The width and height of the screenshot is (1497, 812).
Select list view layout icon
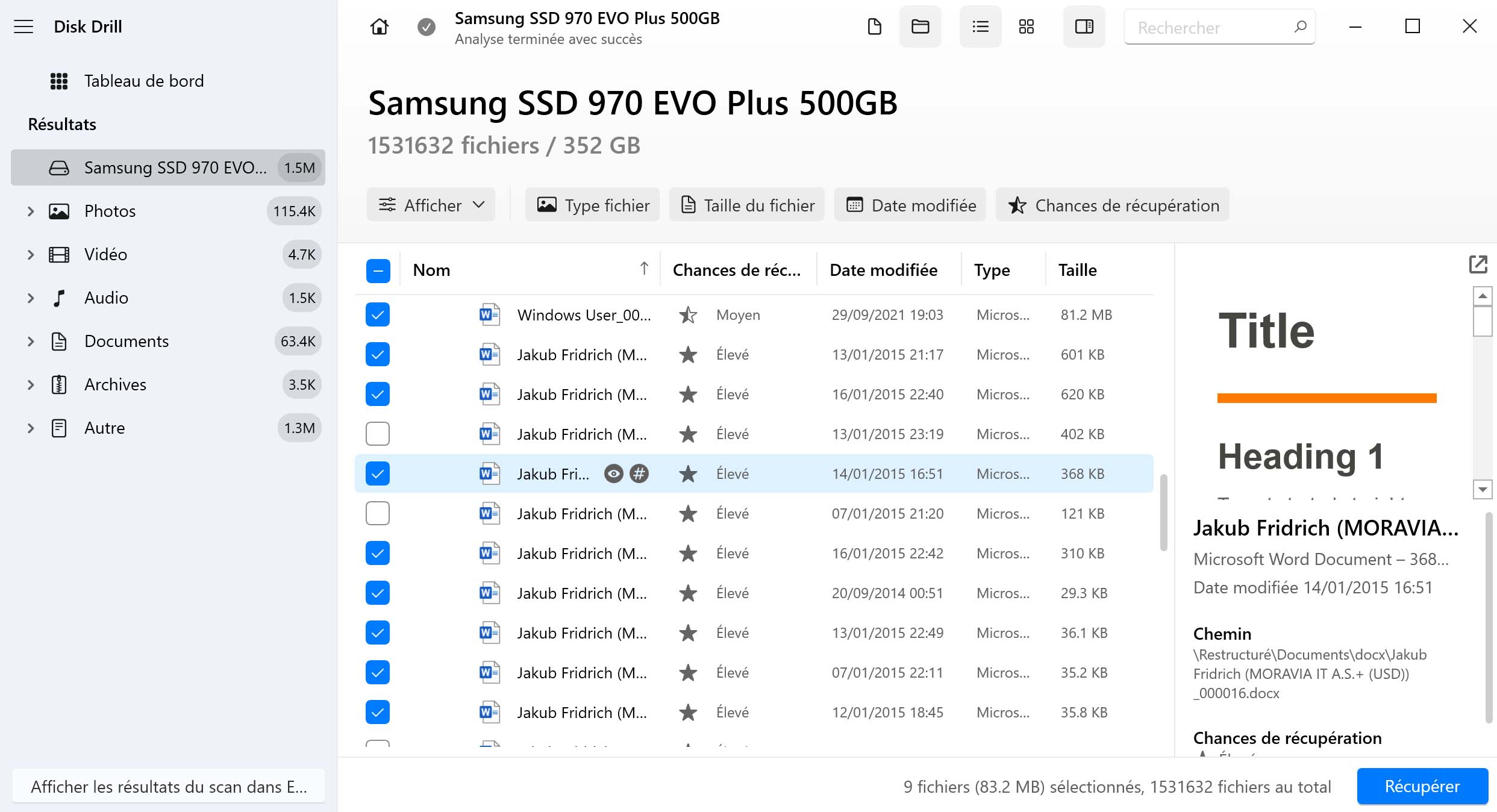pos(980,27)
